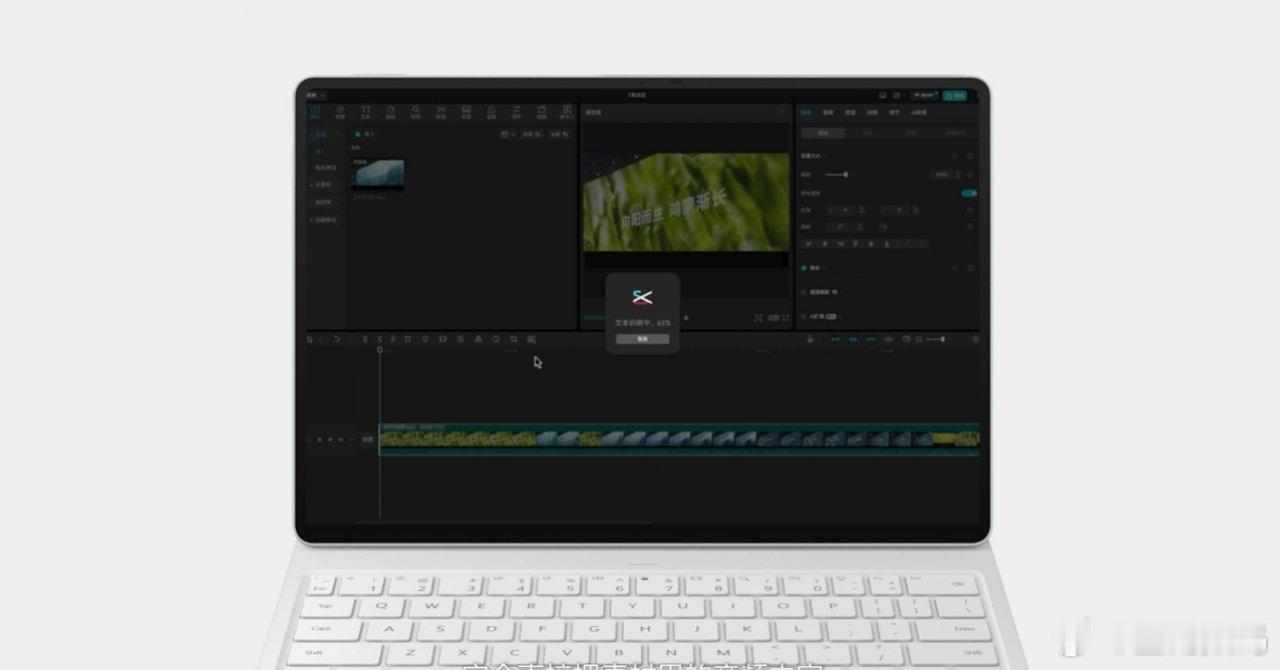Open the 媒体 media tab
1280x670 pixels.
pyautogui.click(x=315, y=112)
